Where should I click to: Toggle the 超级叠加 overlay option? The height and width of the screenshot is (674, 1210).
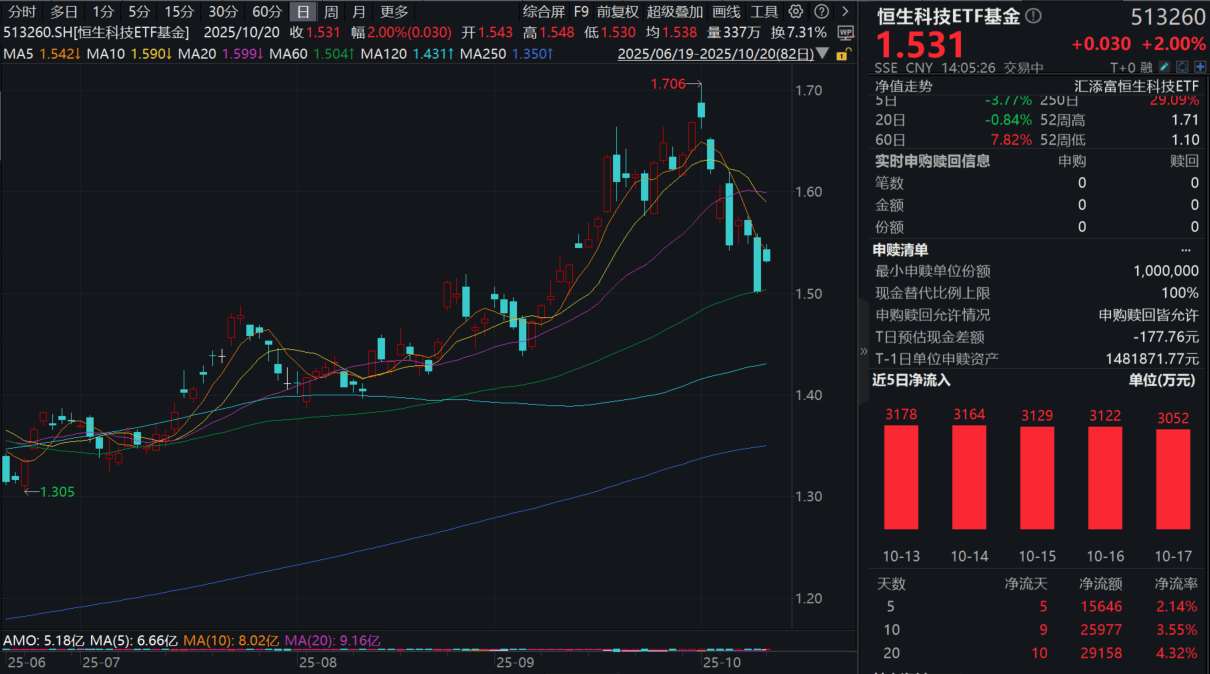tap(675, 12)
